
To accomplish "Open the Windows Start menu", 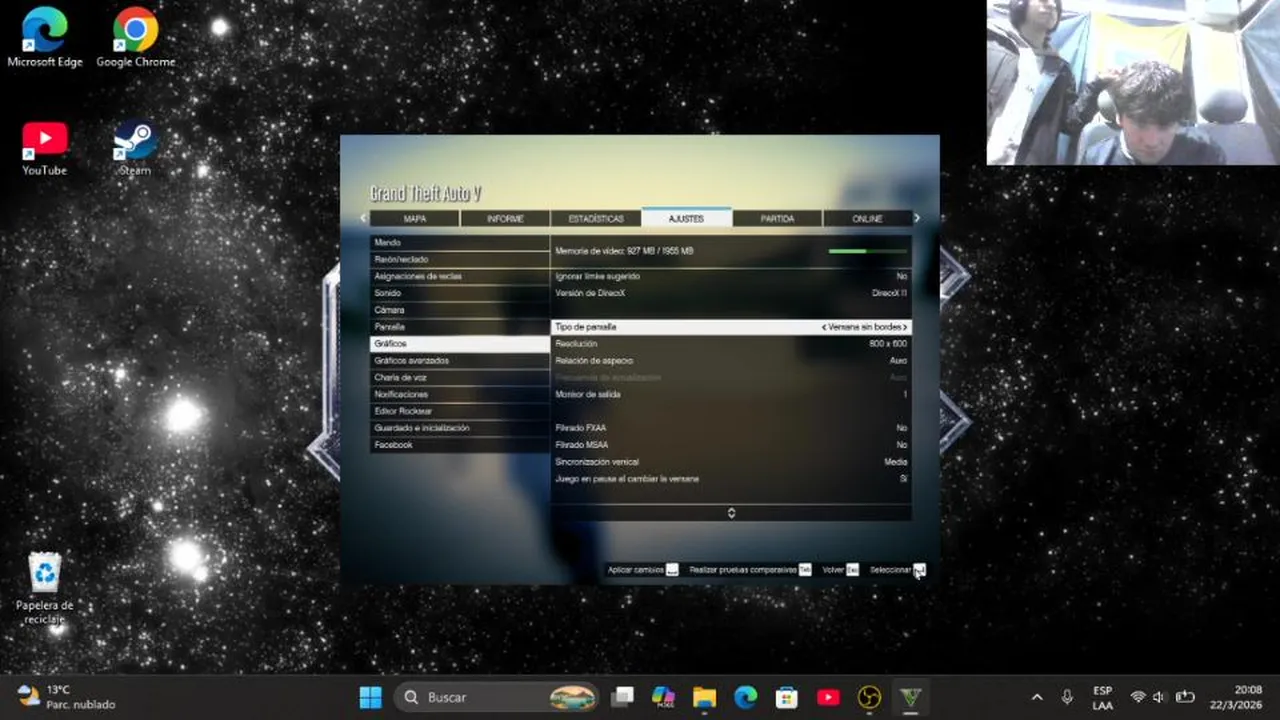I will pos(371,697).
